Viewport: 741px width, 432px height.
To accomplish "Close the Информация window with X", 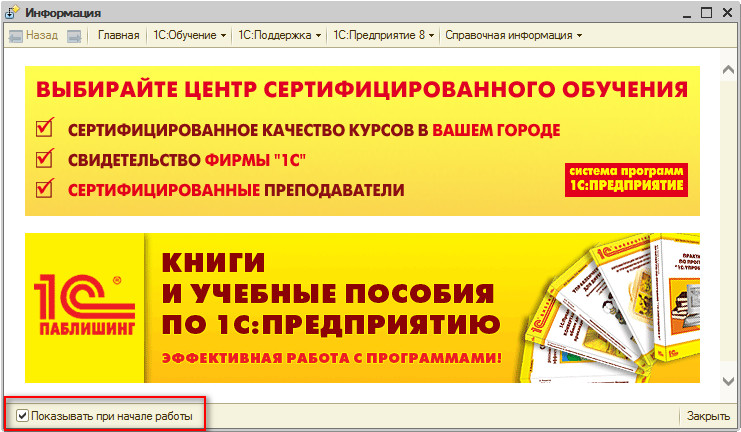I will tap(727, 13).
